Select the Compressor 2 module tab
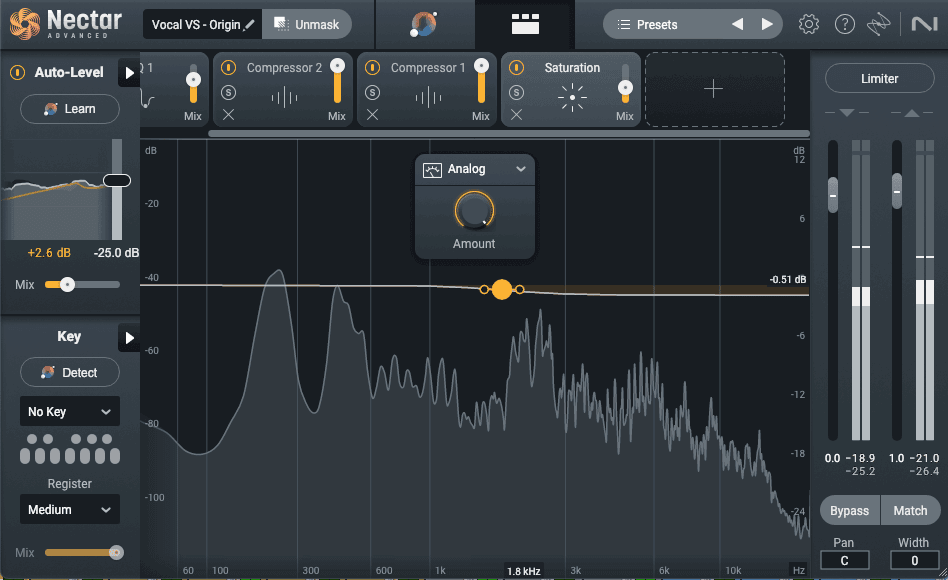Image resolution: width=948 pixels, height=580 pixels. click(283, 90)
